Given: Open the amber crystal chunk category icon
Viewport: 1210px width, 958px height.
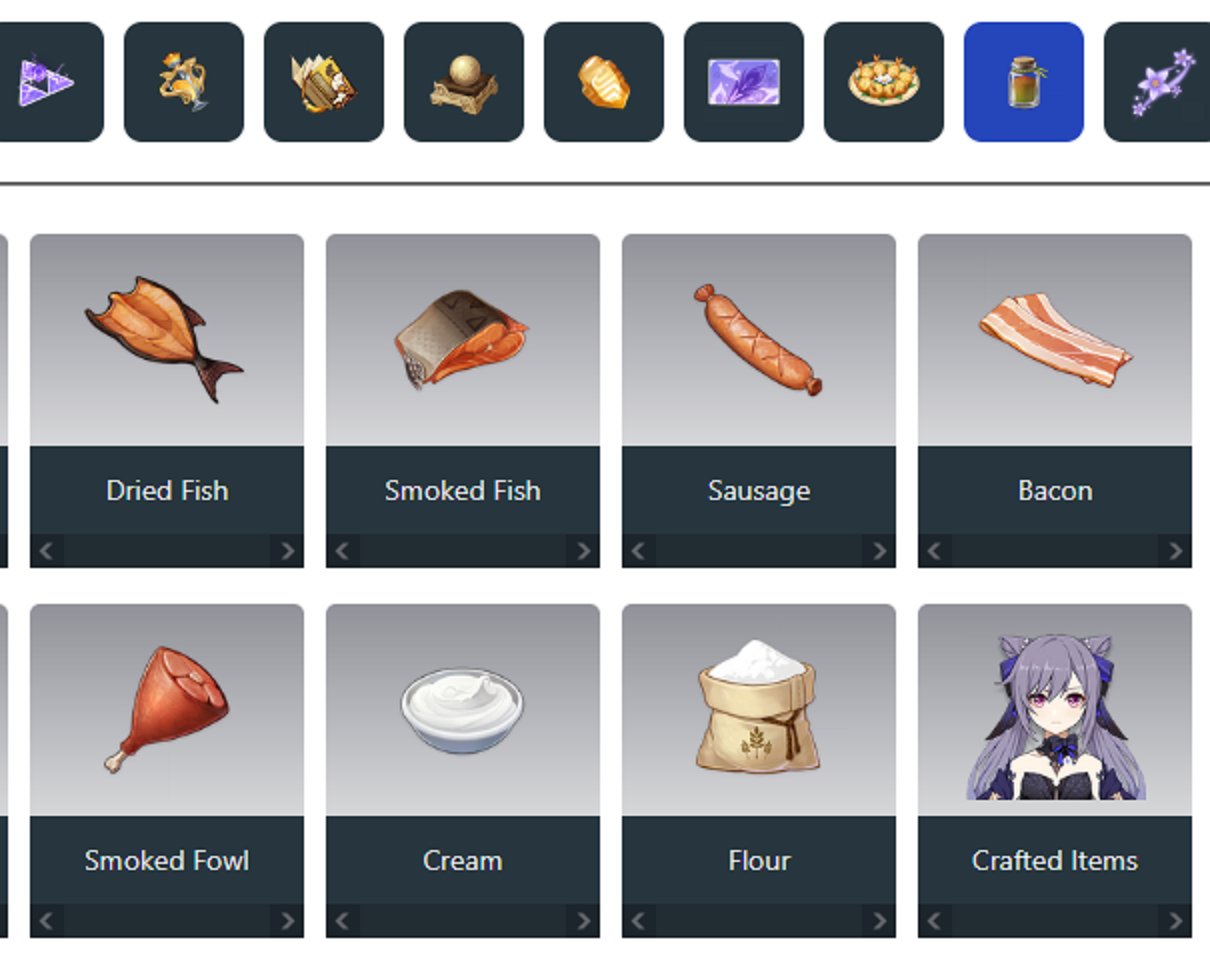Looking at the screenshot, I should point(603,82).
